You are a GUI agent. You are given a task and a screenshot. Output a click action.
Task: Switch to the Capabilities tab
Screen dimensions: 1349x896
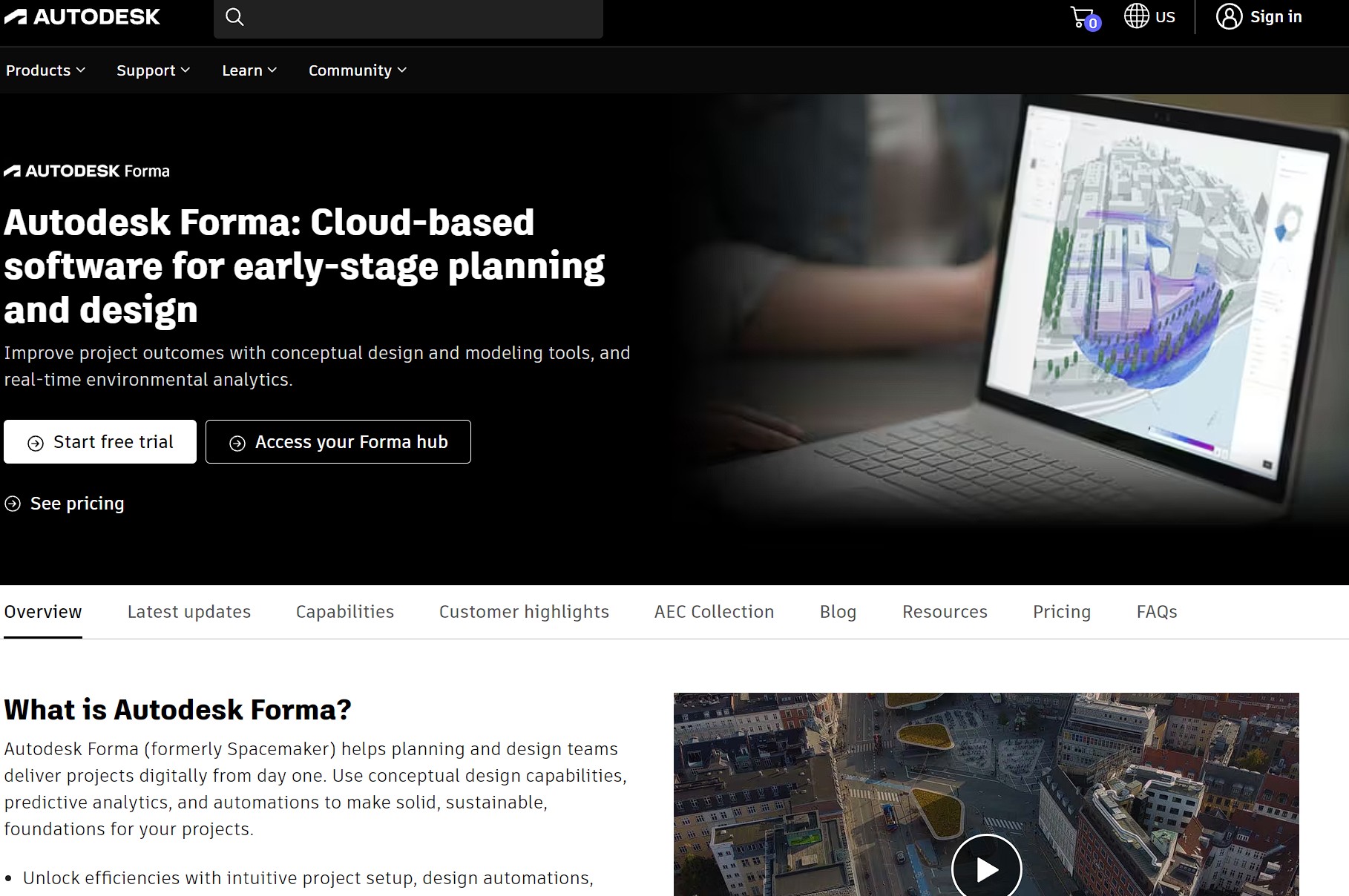tap(344, 611)
